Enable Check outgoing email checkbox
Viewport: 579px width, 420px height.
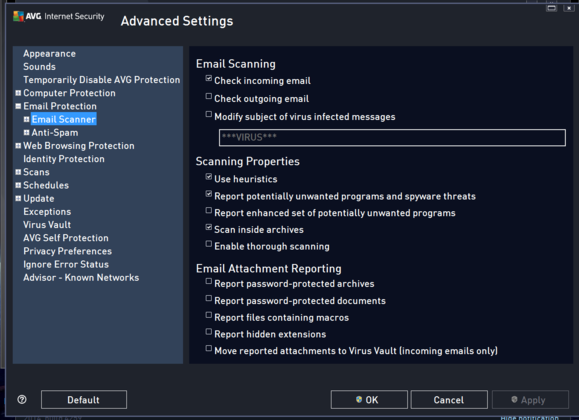click(x=209, y=96)
